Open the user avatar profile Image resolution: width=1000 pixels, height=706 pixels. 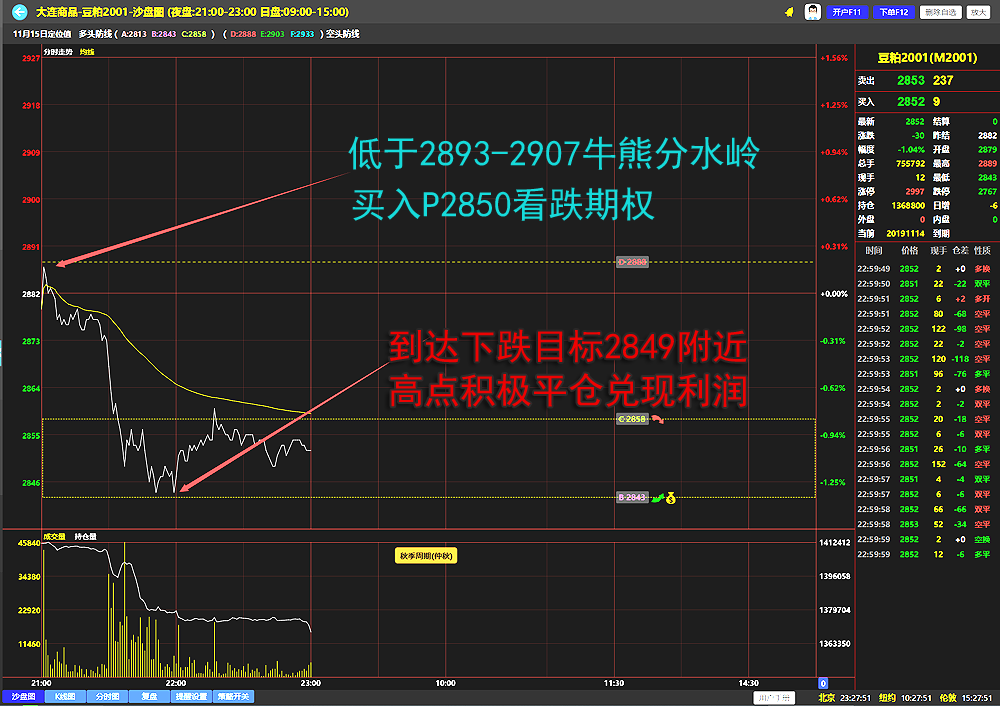pyautogui.click(x=813, y=12)
